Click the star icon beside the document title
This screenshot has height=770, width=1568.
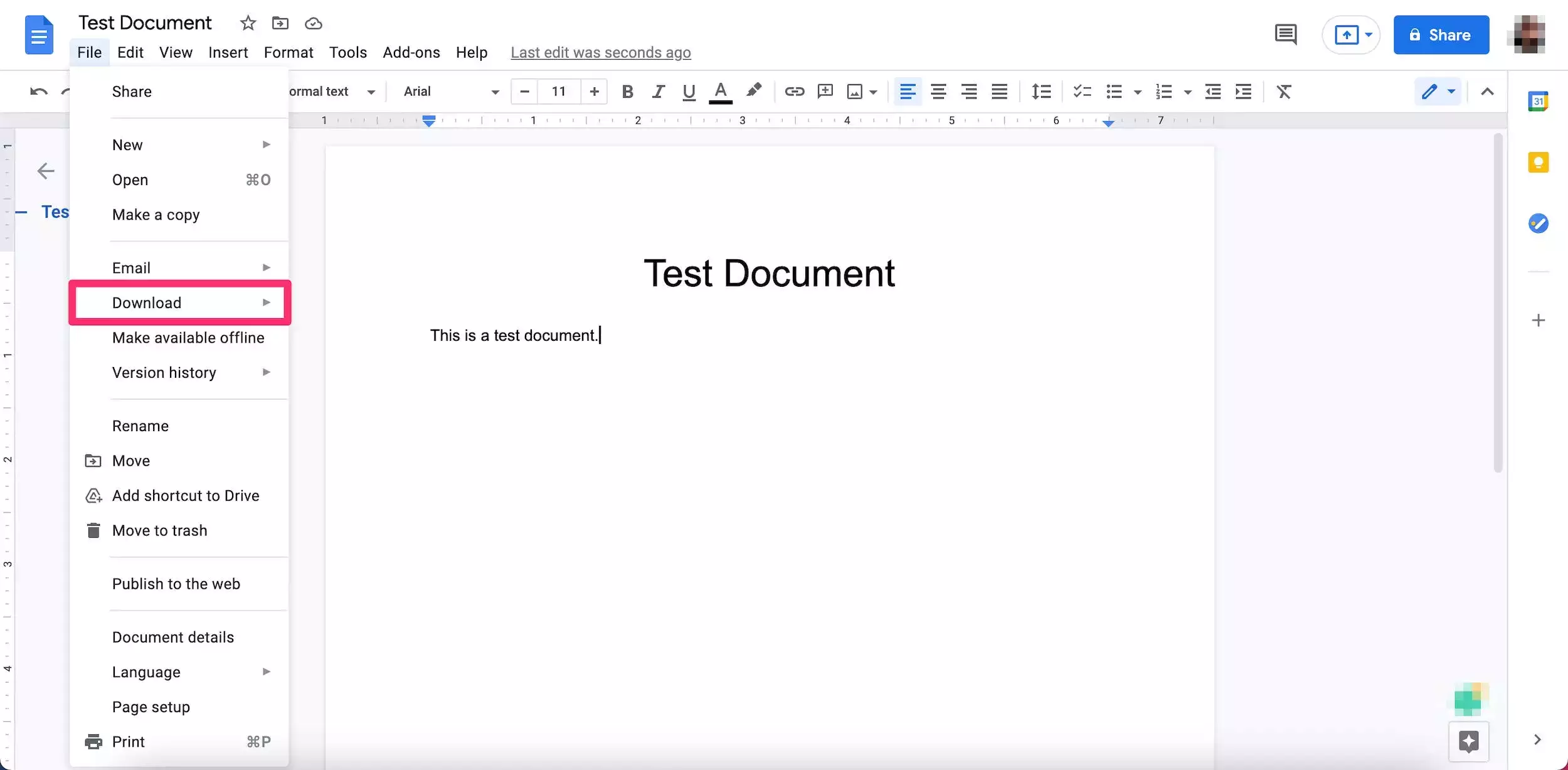248,23
